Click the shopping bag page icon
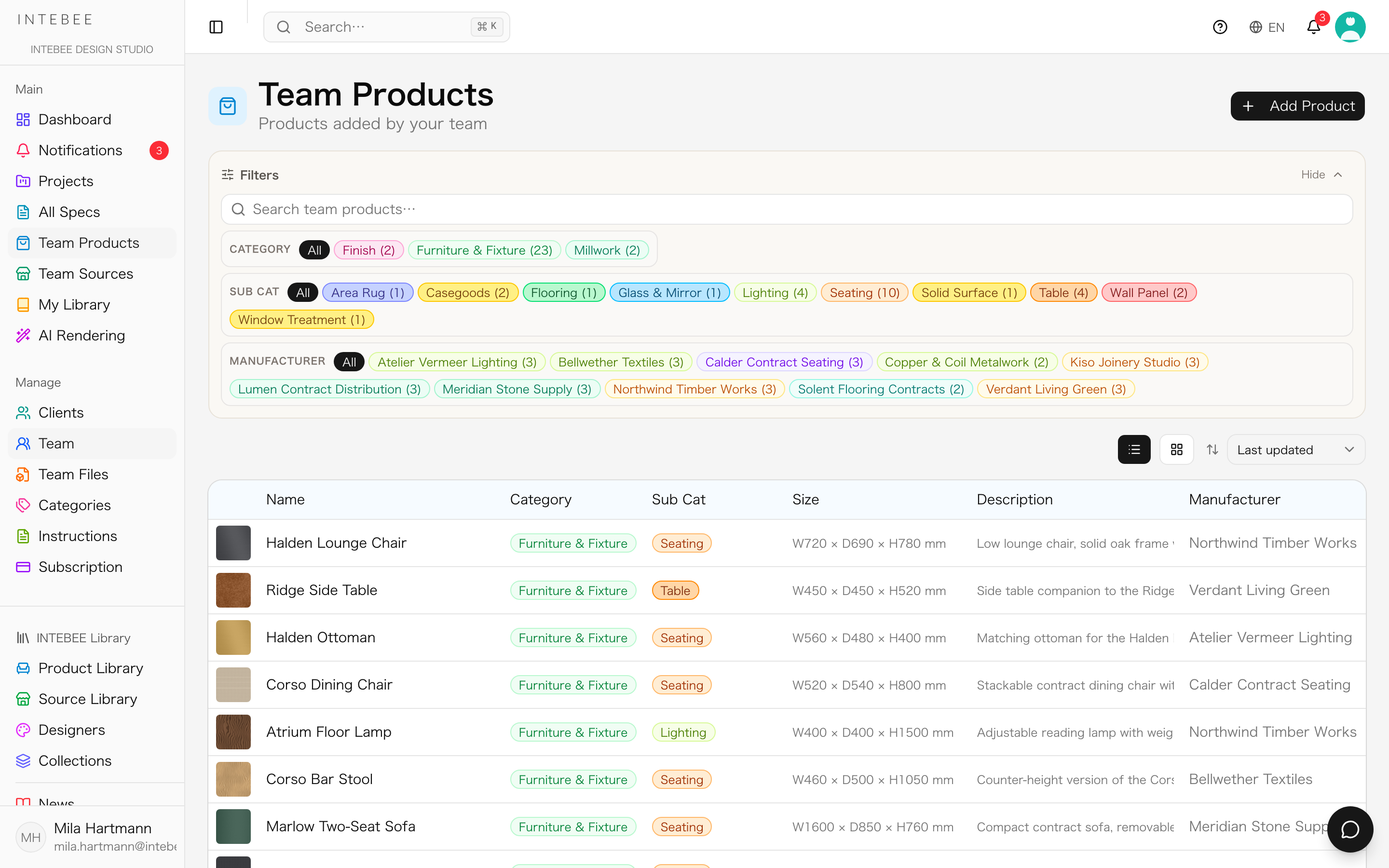The width and height of the screenshot is (1389, 868). (x=227, y=106)
